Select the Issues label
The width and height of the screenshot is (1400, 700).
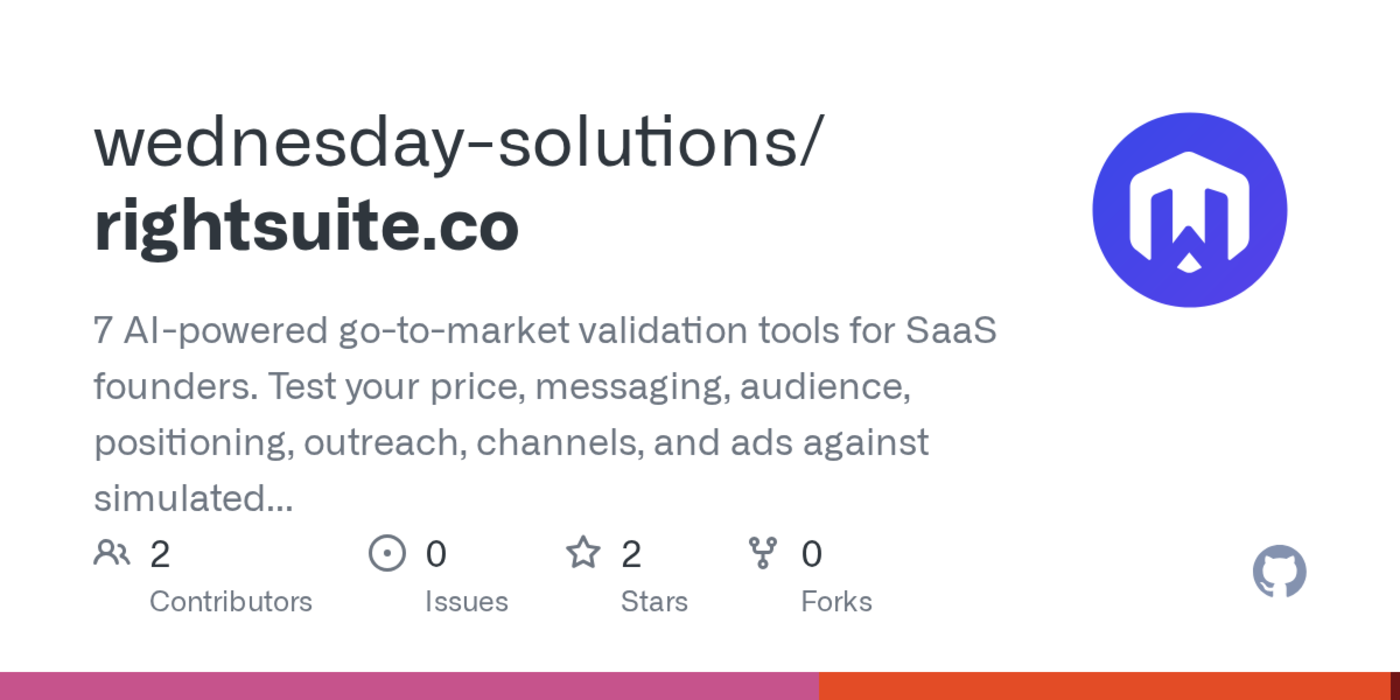pos(466,602)
